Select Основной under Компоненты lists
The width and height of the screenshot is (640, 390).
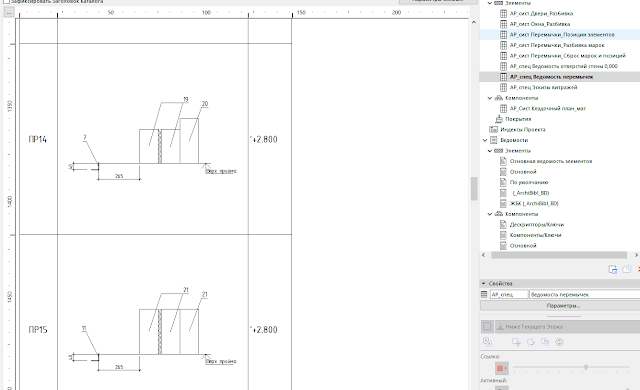(523, 246)
